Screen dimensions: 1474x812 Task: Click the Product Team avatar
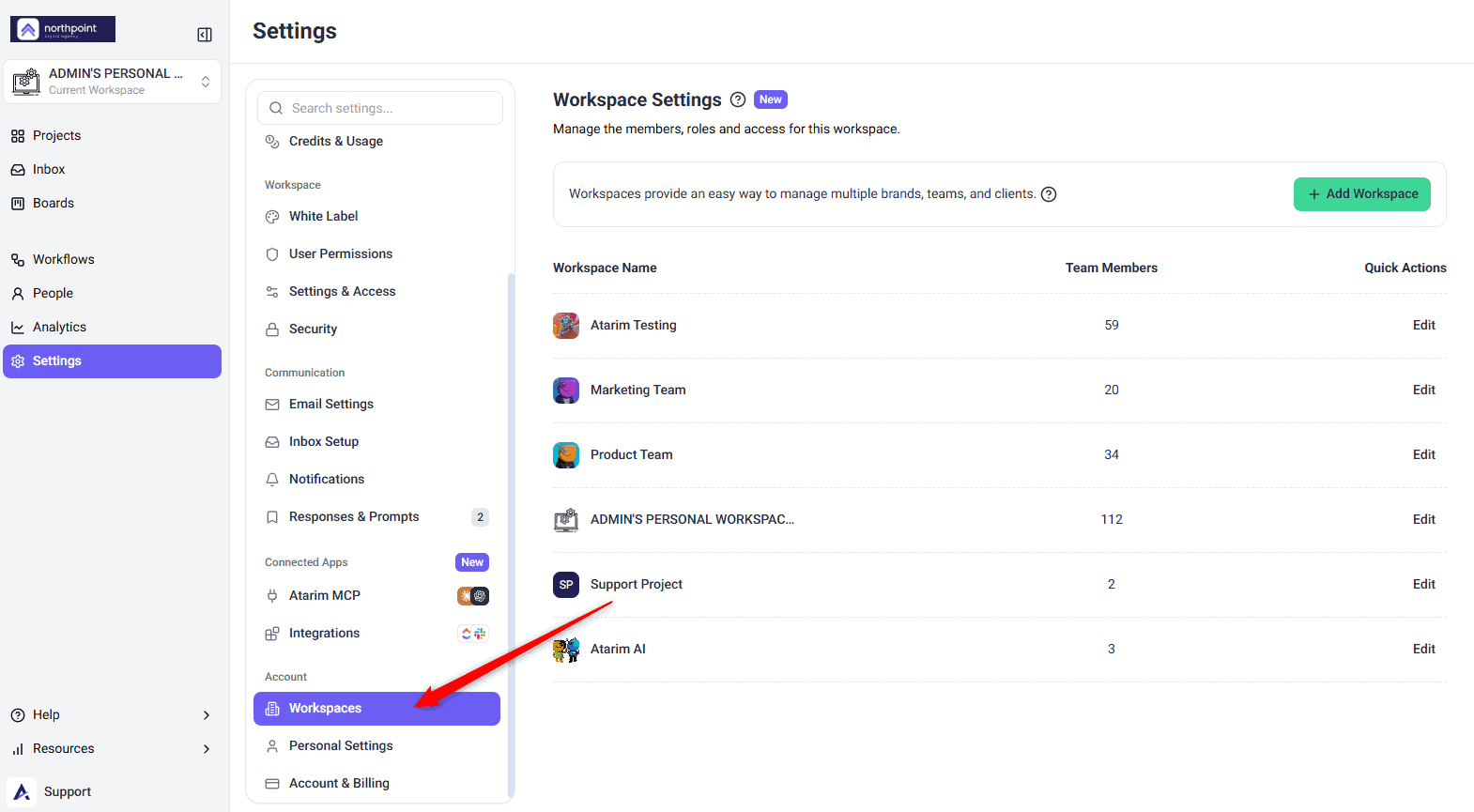point(566,455)
